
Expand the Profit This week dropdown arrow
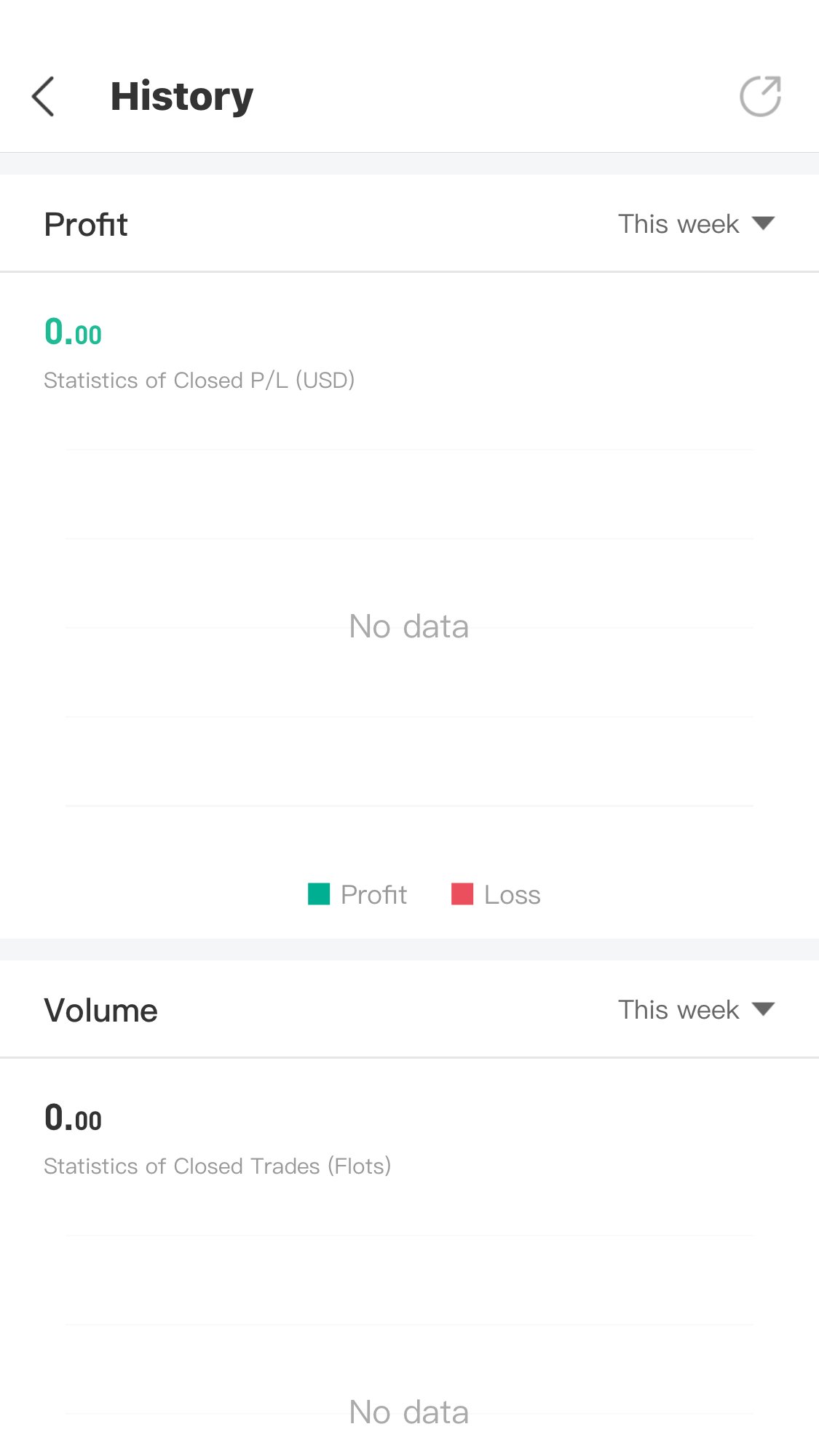763,223
